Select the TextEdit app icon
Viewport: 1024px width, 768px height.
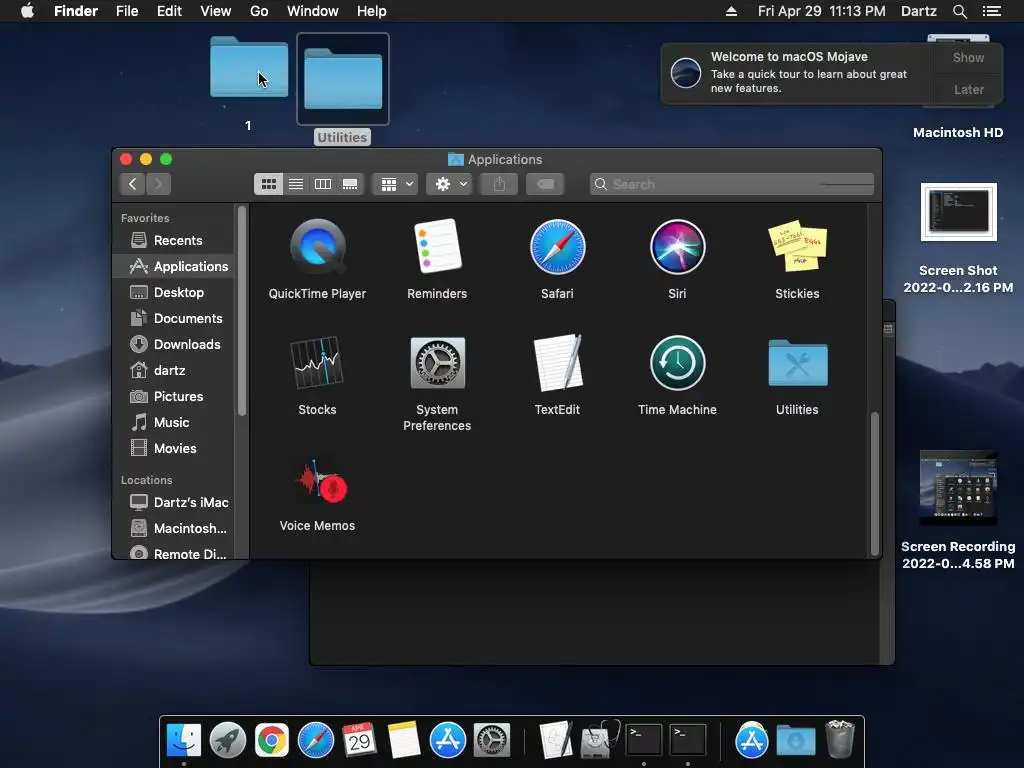point(557,362)
